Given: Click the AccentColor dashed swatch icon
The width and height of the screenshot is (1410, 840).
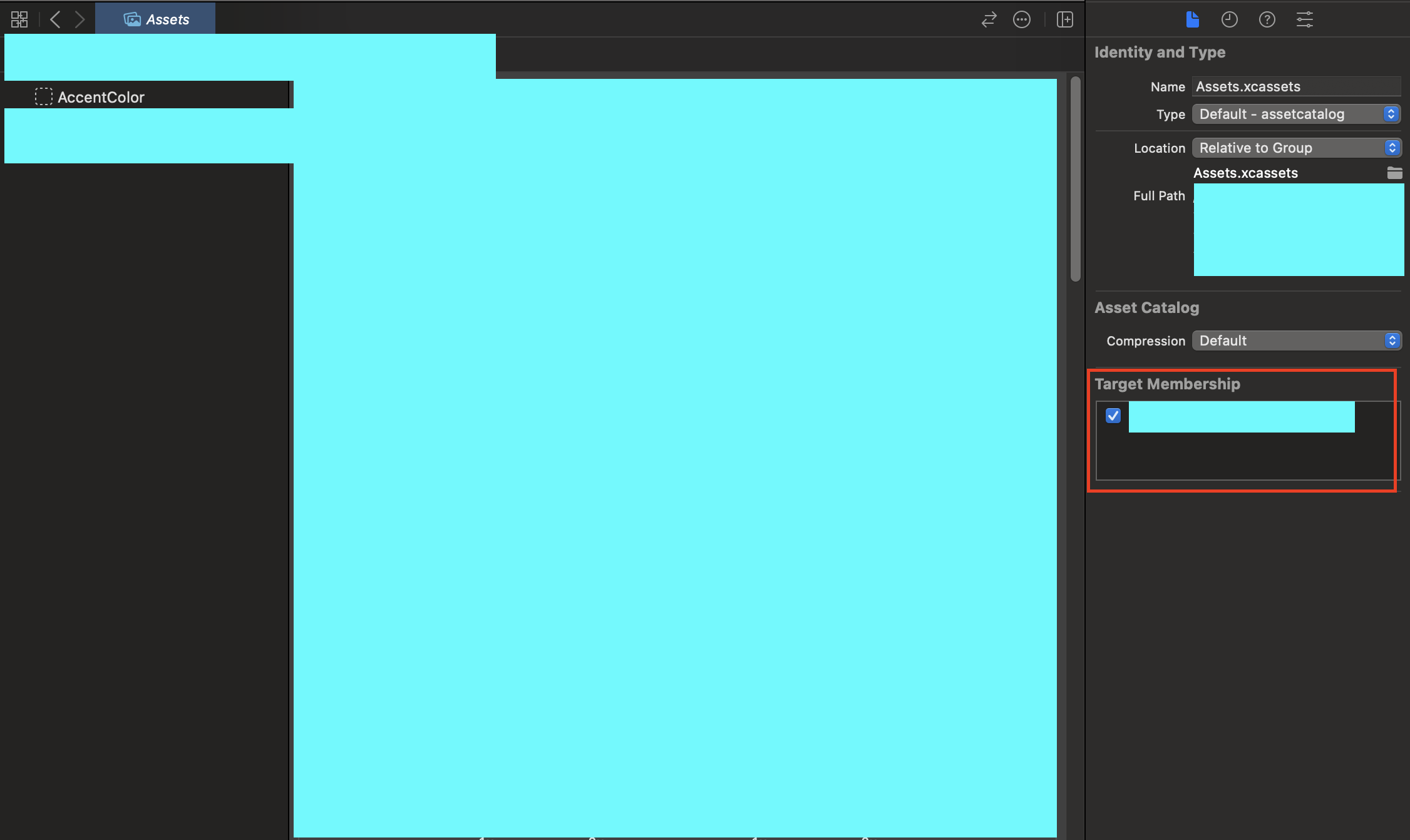Looking at the screenshot, I should pos(43,96).
